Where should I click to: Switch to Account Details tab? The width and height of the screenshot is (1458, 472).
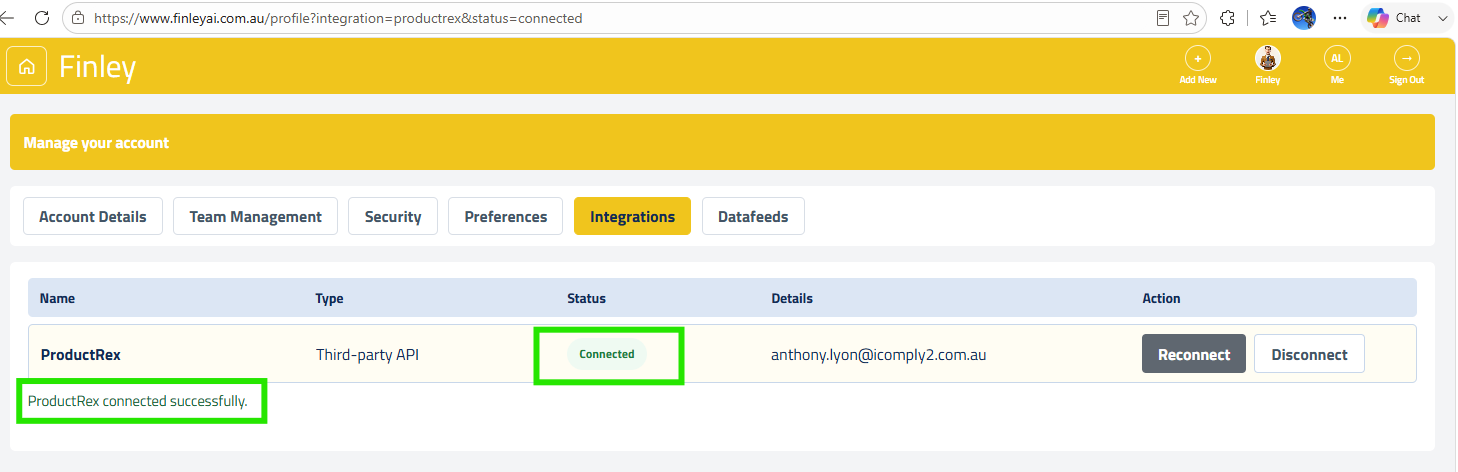pos(93,216)
